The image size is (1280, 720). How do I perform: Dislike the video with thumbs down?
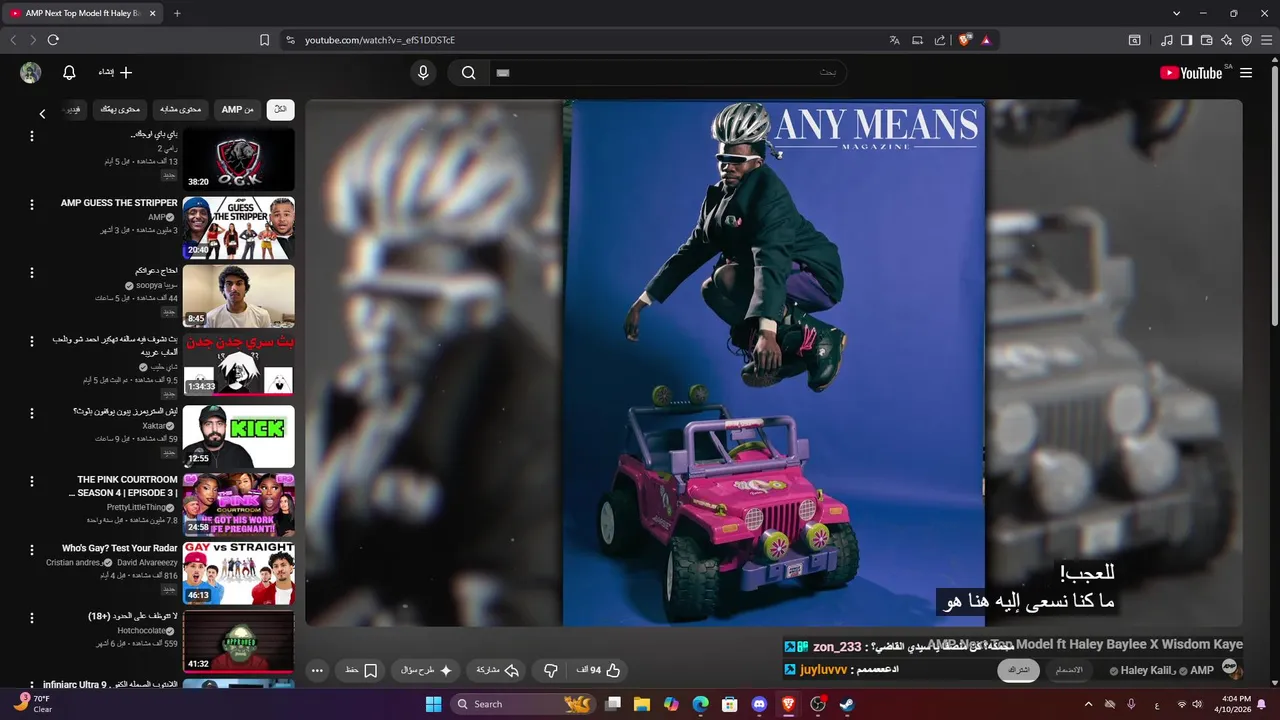coord(550,670)
